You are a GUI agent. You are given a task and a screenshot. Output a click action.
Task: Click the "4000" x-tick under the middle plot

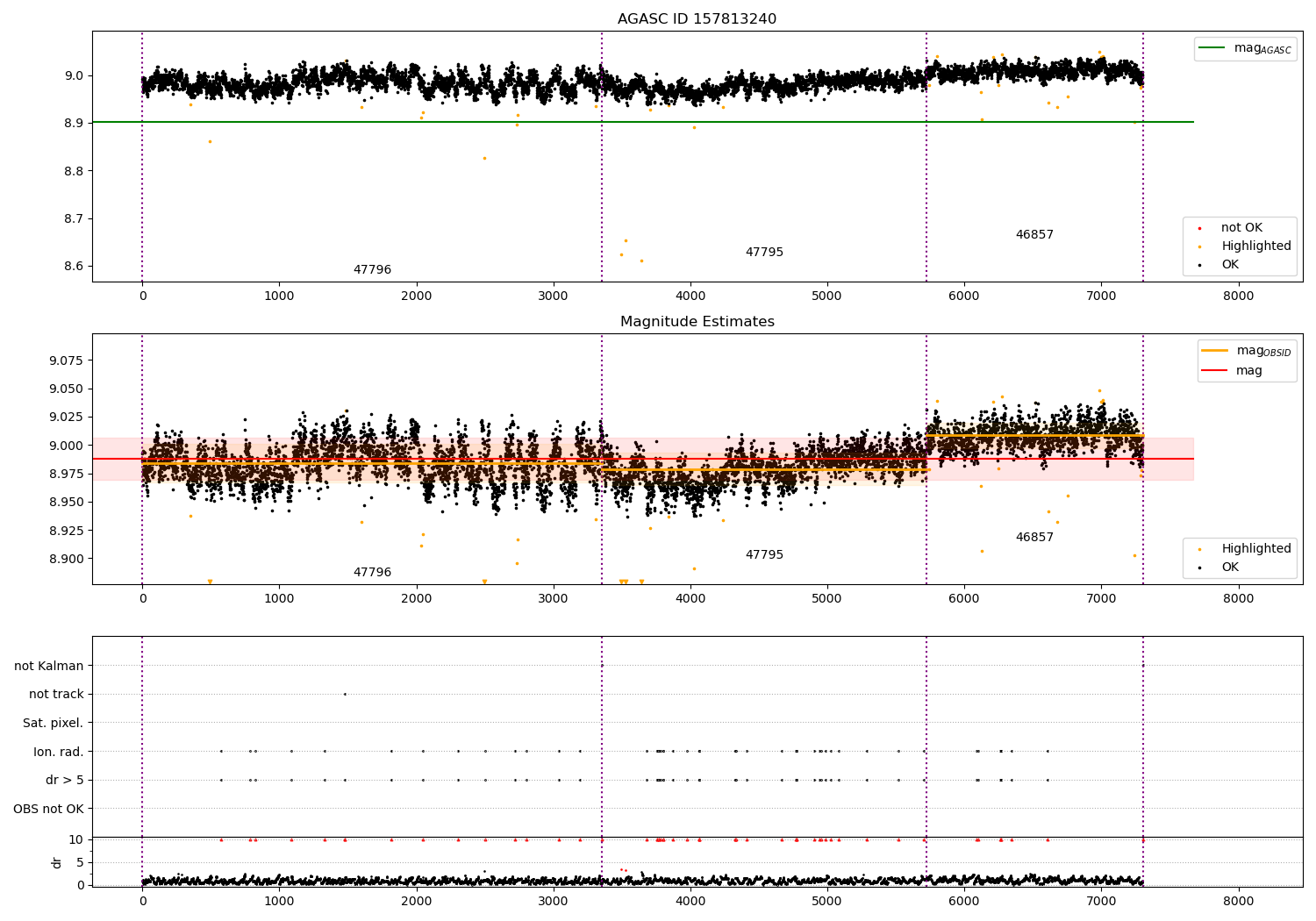click(690, 599)
